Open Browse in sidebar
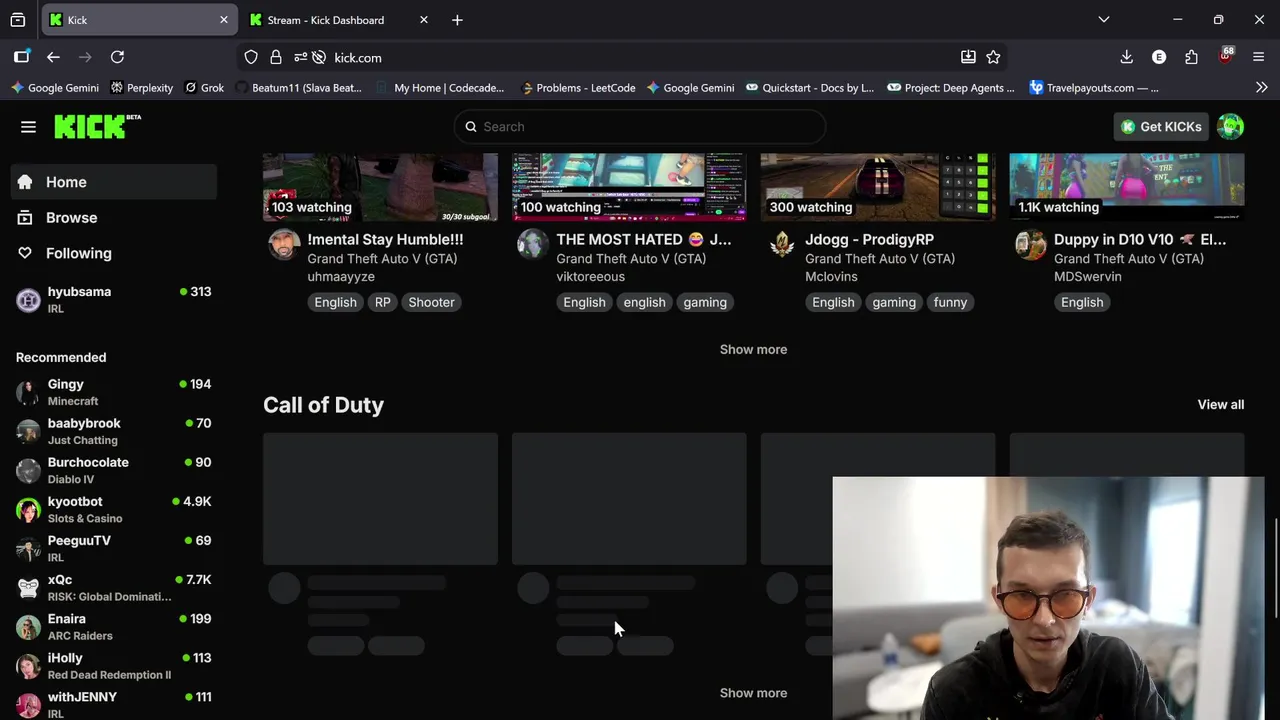This screenshot has height=720, width=1280. (114, 218)
